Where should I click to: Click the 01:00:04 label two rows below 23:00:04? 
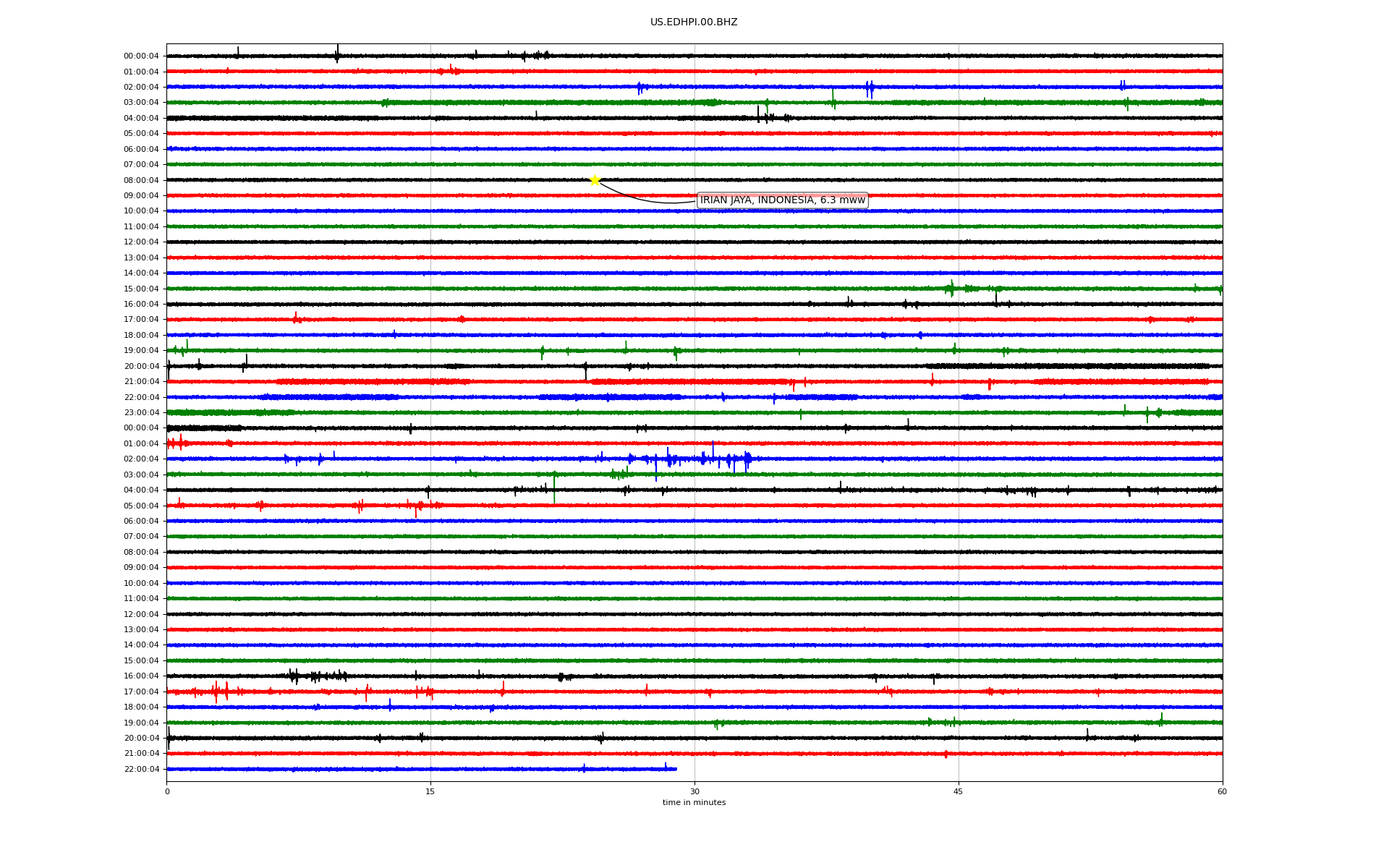click(141, 444)
